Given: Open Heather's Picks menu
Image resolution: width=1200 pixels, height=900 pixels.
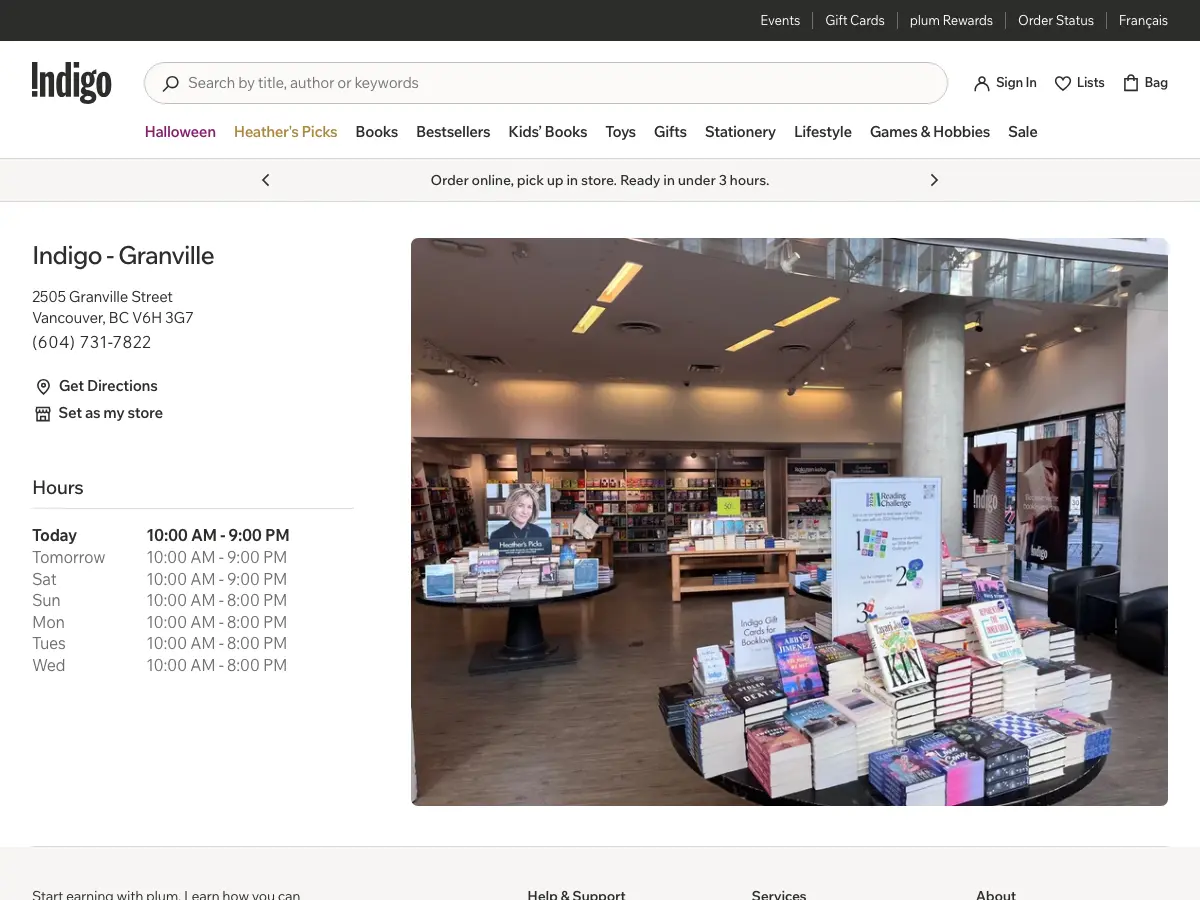Looking at the screenshot, I should click(x=285, y=132).
